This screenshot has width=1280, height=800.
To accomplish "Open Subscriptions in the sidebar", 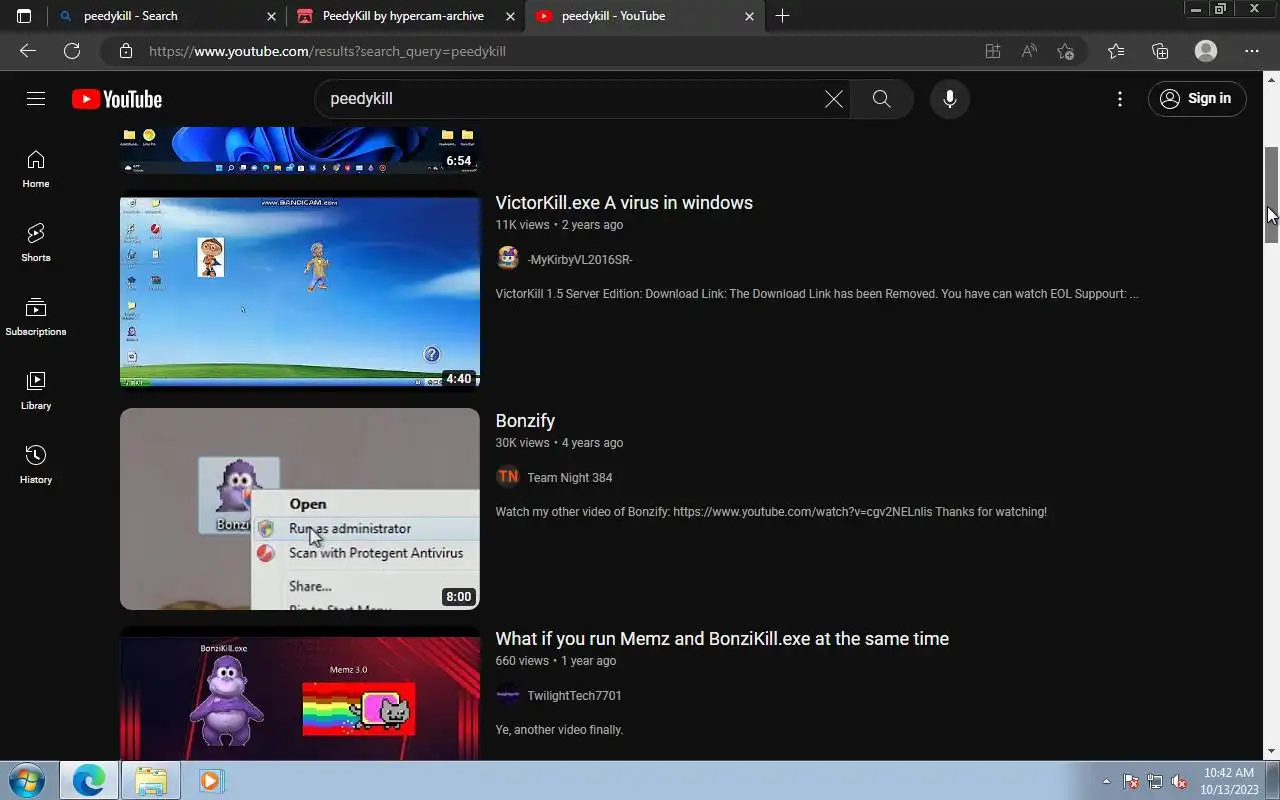I will tap(36, 317).
